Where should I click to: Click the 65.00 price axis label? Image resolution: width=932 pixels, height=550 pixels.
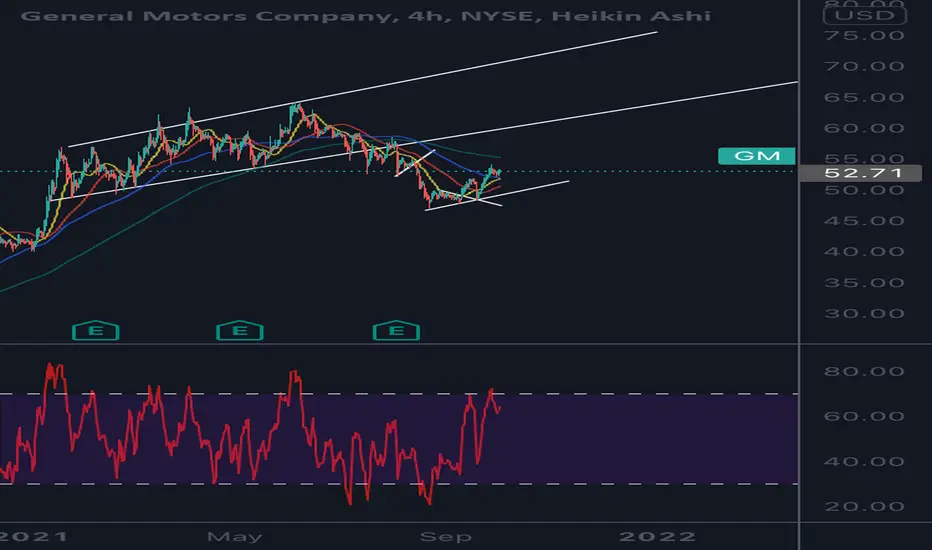(x=864, y=98)
